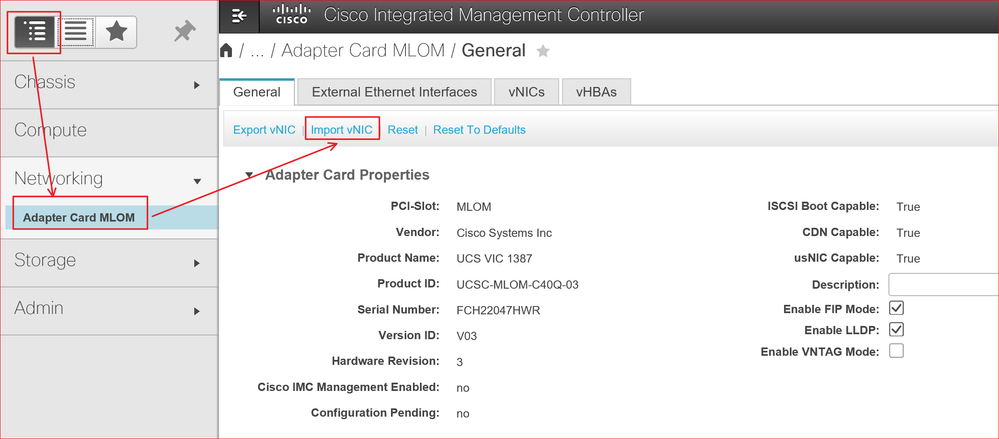Image resolution: width=999 pixels, height=439 pixels.
Task: Collapse the Networking menu section
Action: [108, 178]
